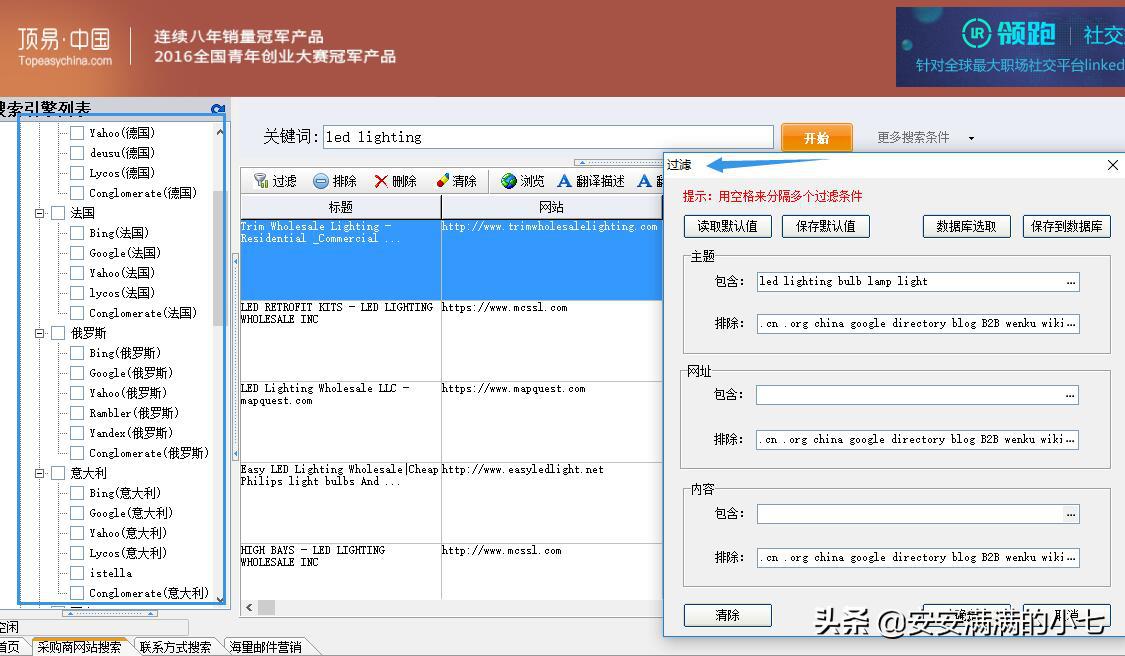The width and height of the screenshot is (1125, 656).
Task: Open the ellipsis picker beside 主题包含 field
Action: (x=1071, y=281)
